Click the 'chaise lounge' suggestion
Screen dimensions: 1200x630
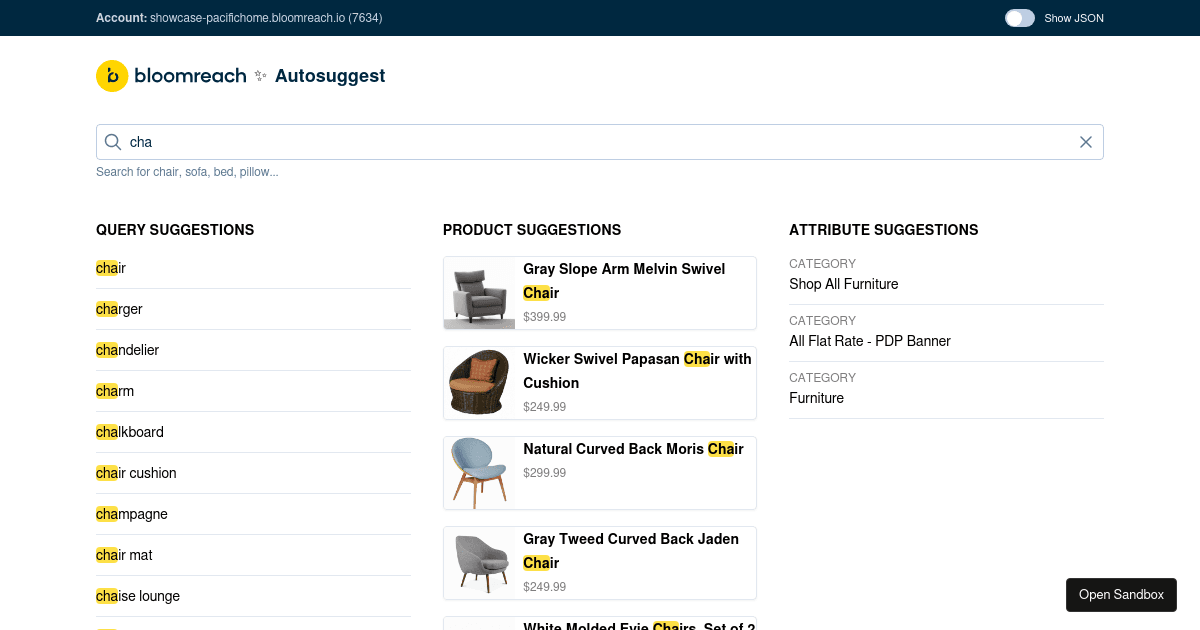[x=137, y=596]
